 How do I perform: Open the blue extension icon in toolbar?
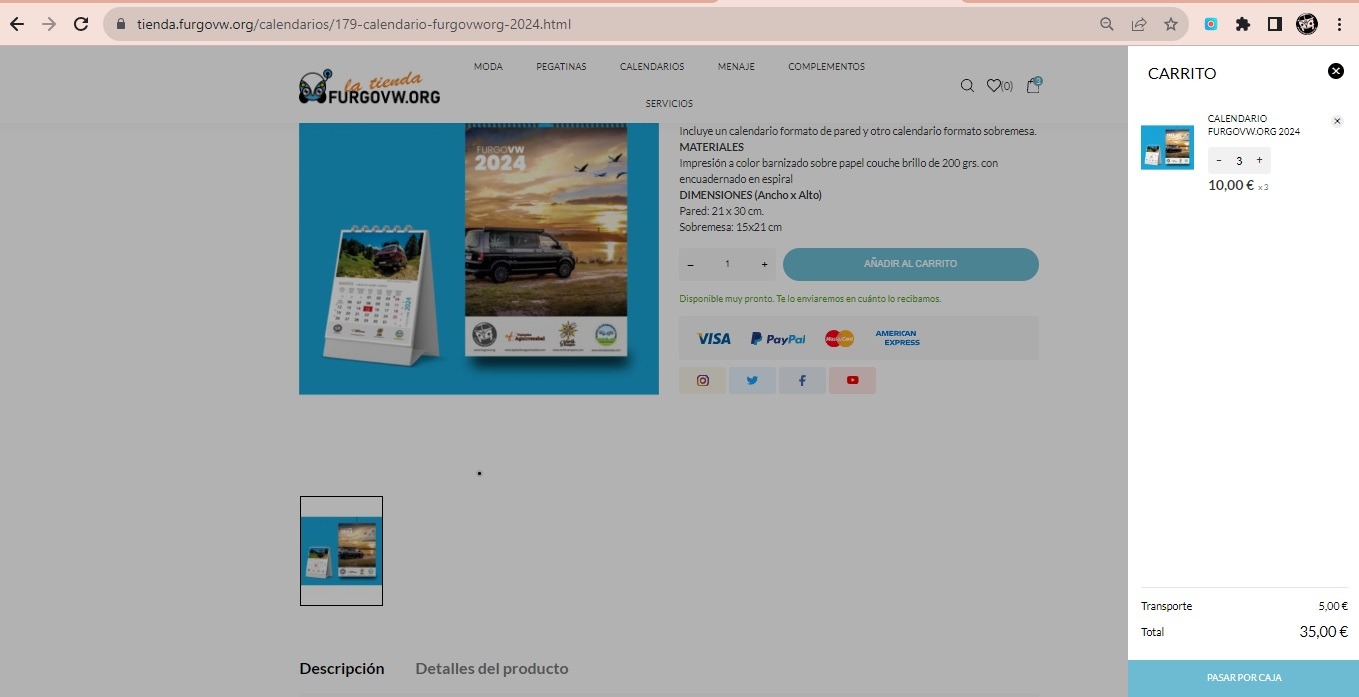[1211, 24]
